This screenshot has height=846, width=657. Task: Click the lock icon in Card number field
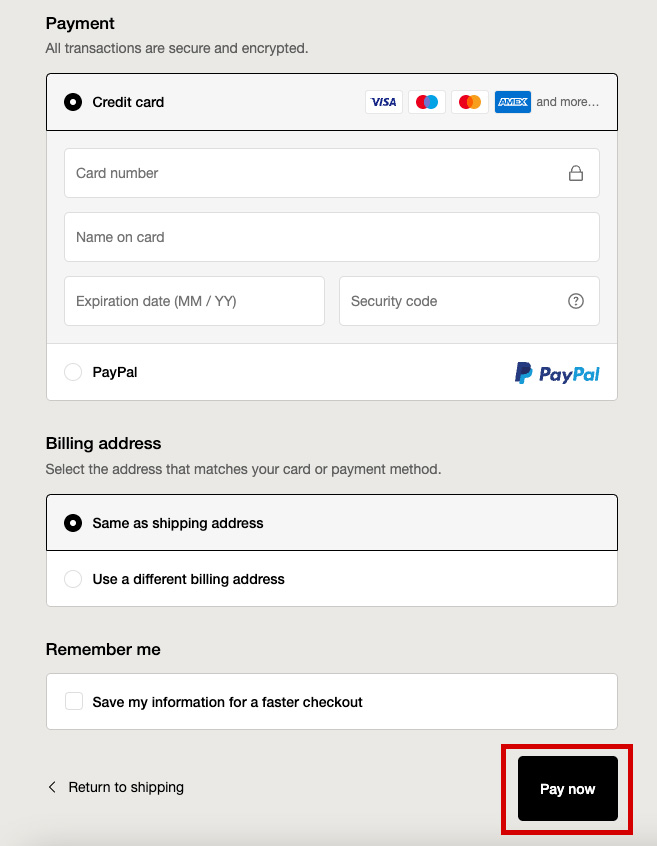tap(576, 173)
